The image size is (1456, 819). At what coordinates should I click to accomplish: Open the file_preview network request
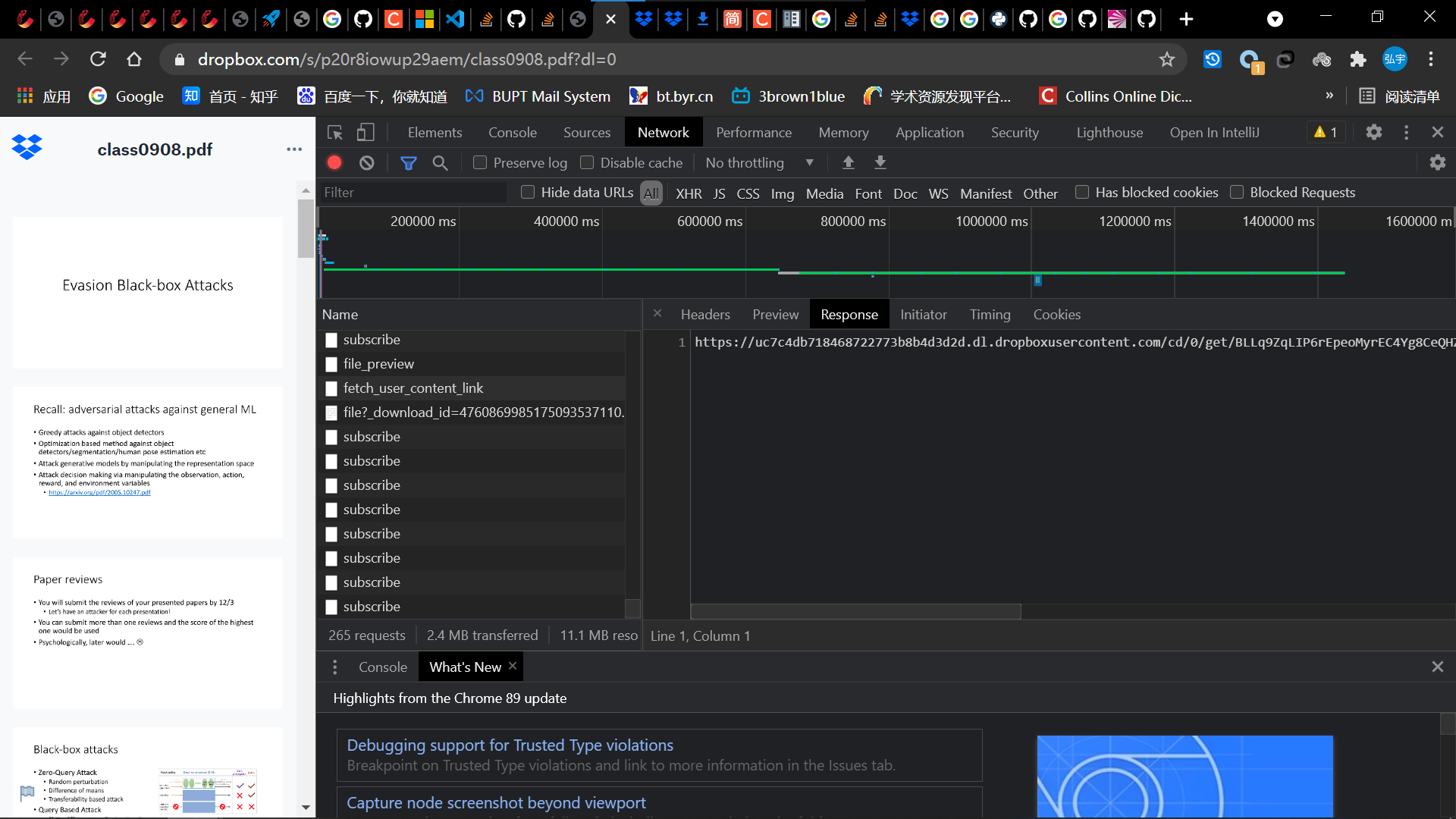(378, 363)
